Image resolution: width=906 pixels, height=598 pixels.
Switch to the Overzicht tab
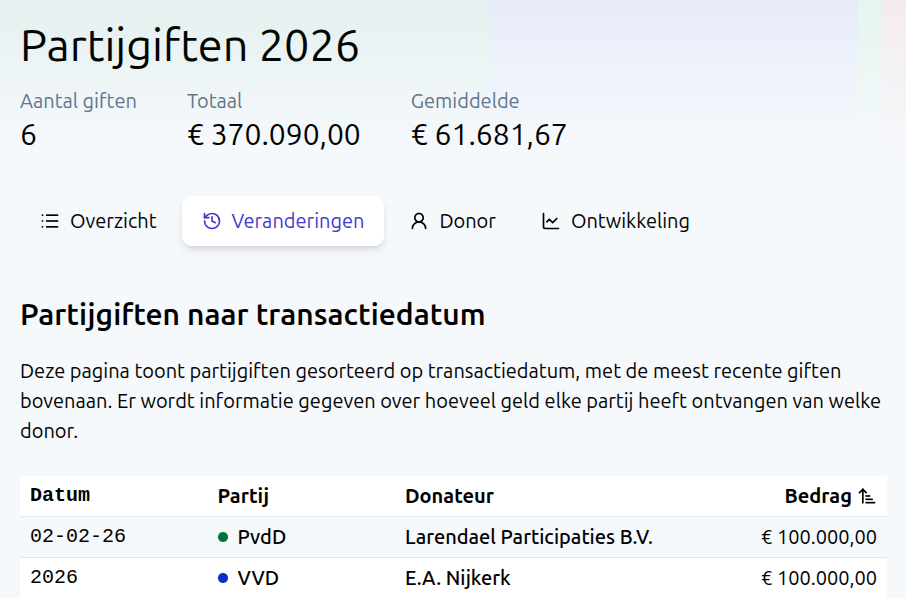[x=98, y=221]
